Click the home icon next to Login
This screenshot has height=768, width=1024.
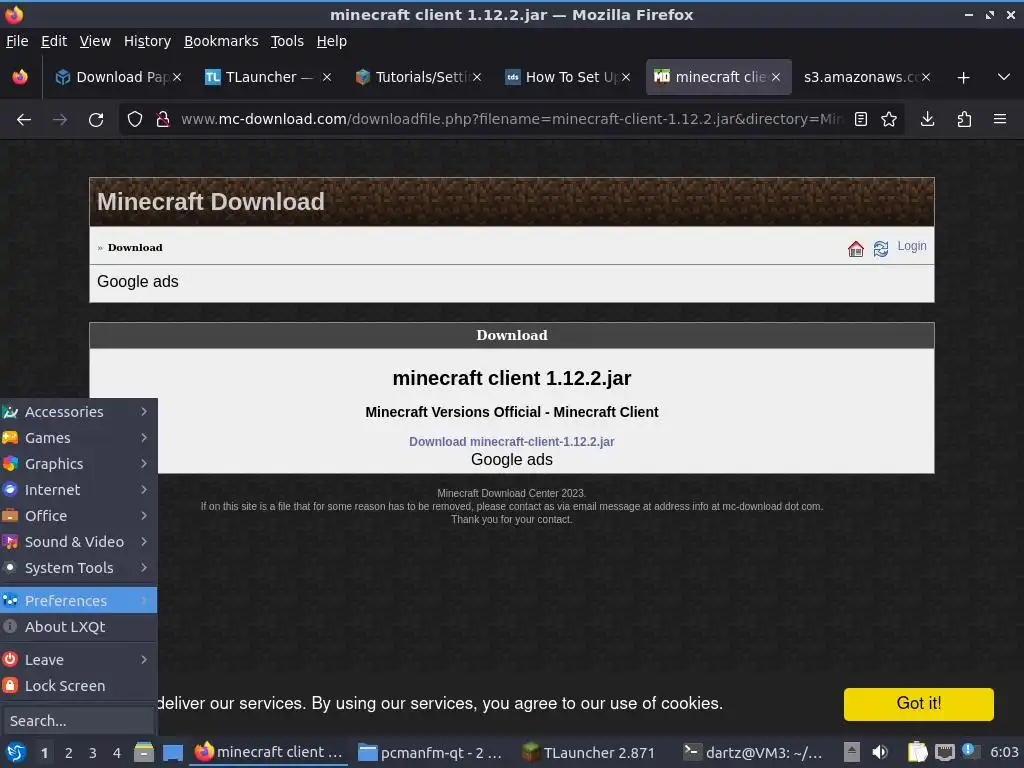[856, 248]
